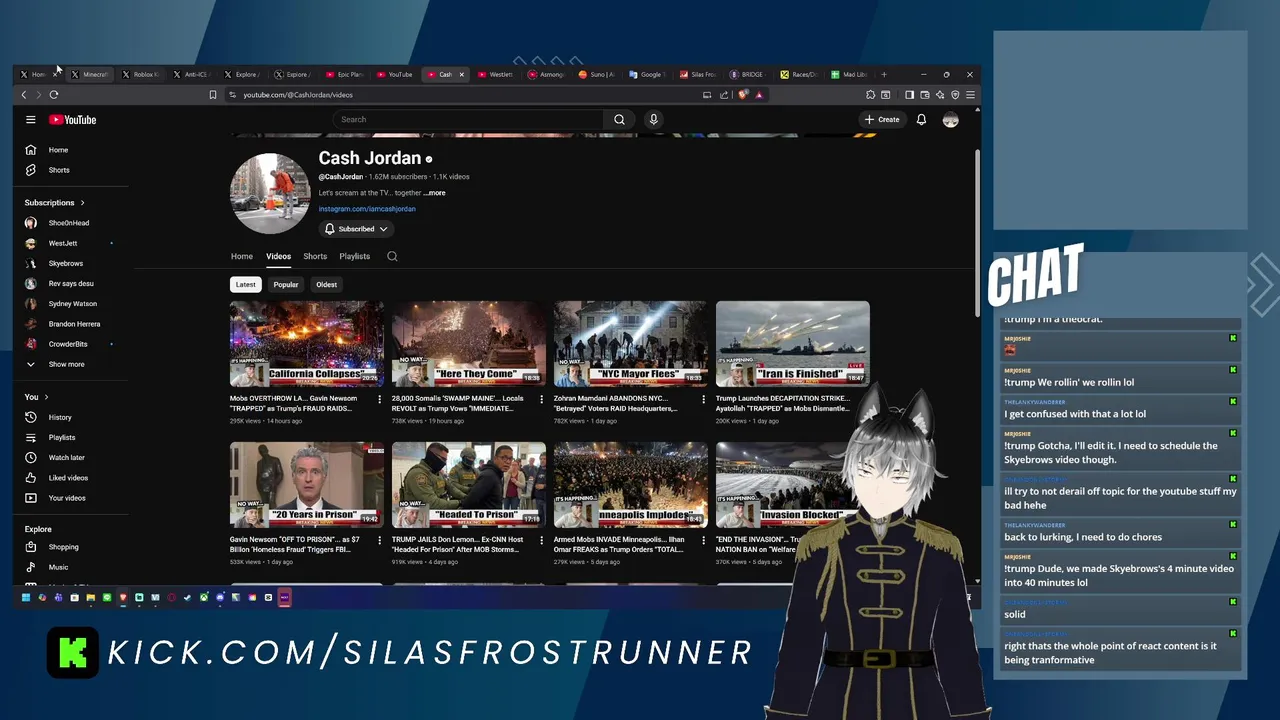Open new browser tab
Viewport: 1280px width, 720px height.
click(x=883, y=74)
